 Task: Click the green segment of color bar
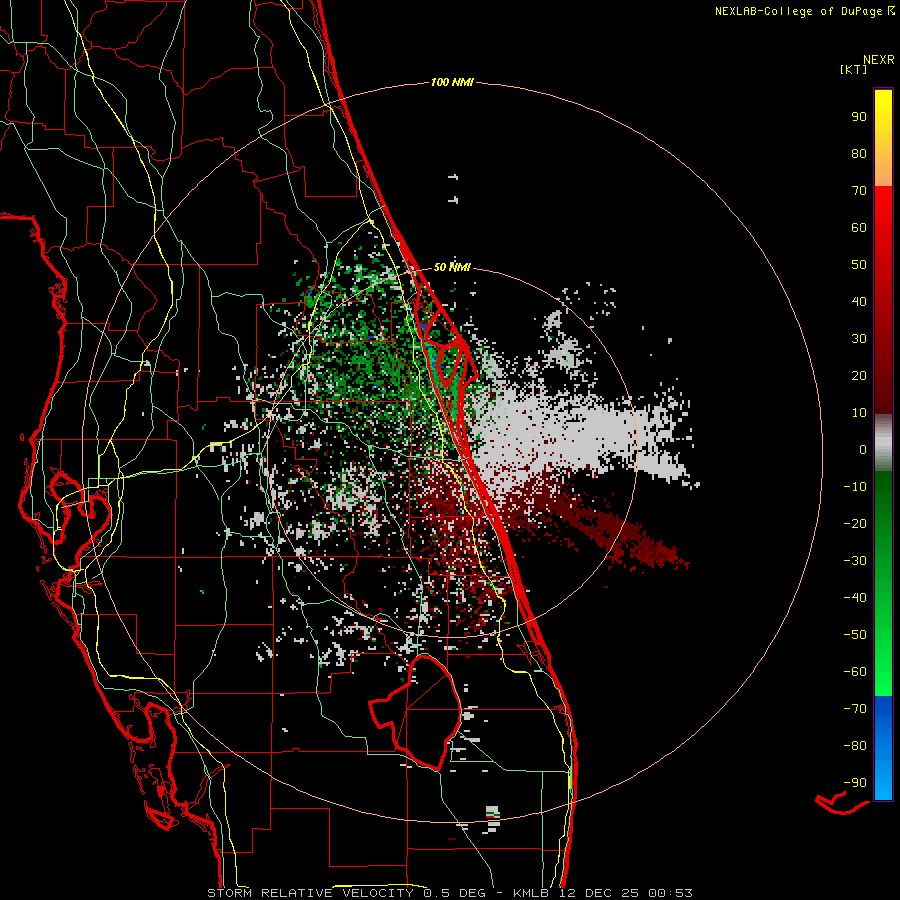883,583
